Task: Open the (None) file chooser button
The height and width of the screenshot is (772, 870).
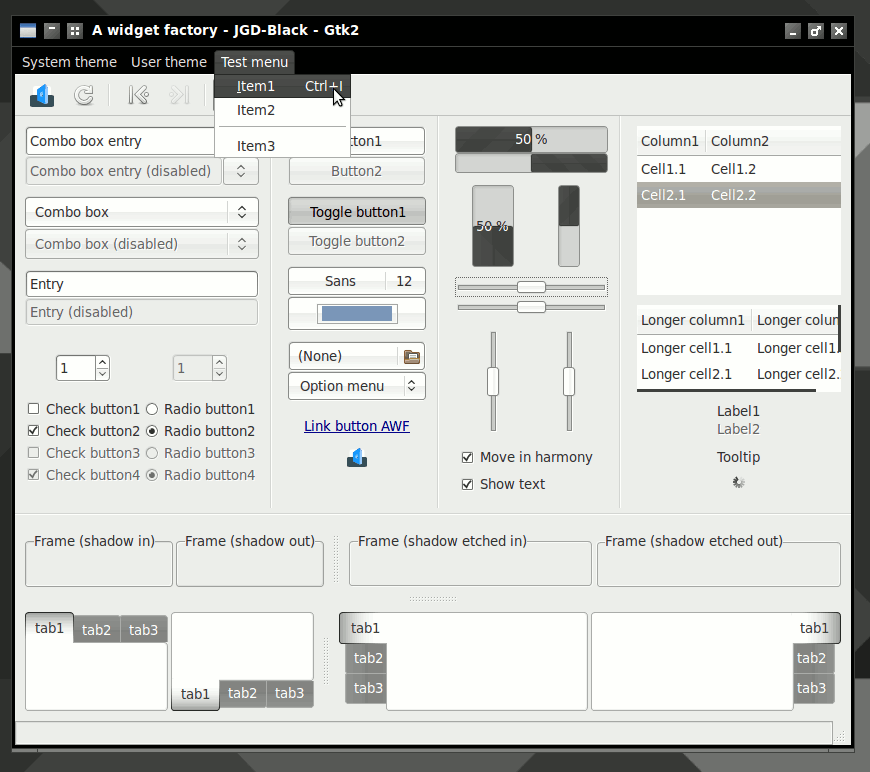Action: [357, 356]
